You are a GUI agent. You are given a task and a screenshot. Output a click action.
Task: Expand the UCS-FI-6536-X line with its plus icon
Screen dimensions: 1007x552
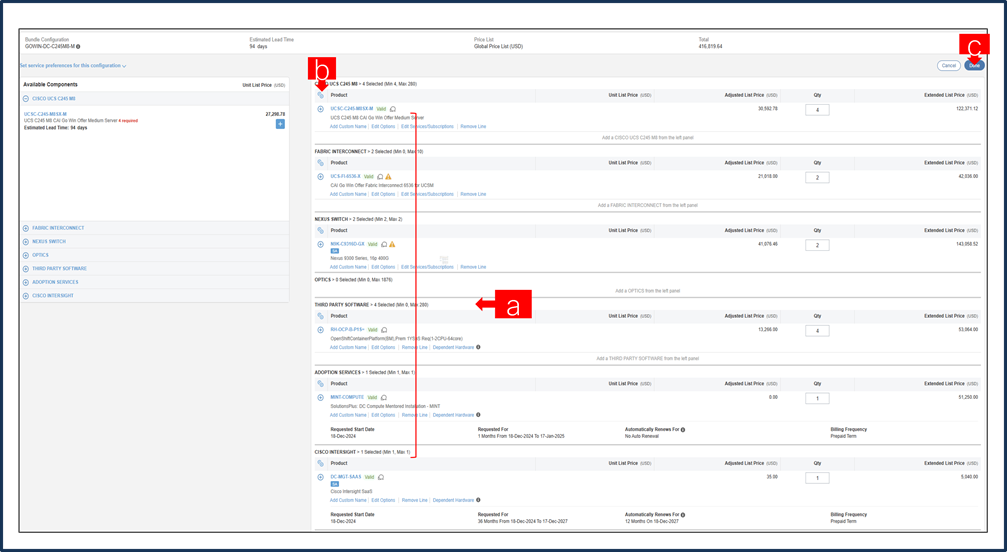point(320,177)
